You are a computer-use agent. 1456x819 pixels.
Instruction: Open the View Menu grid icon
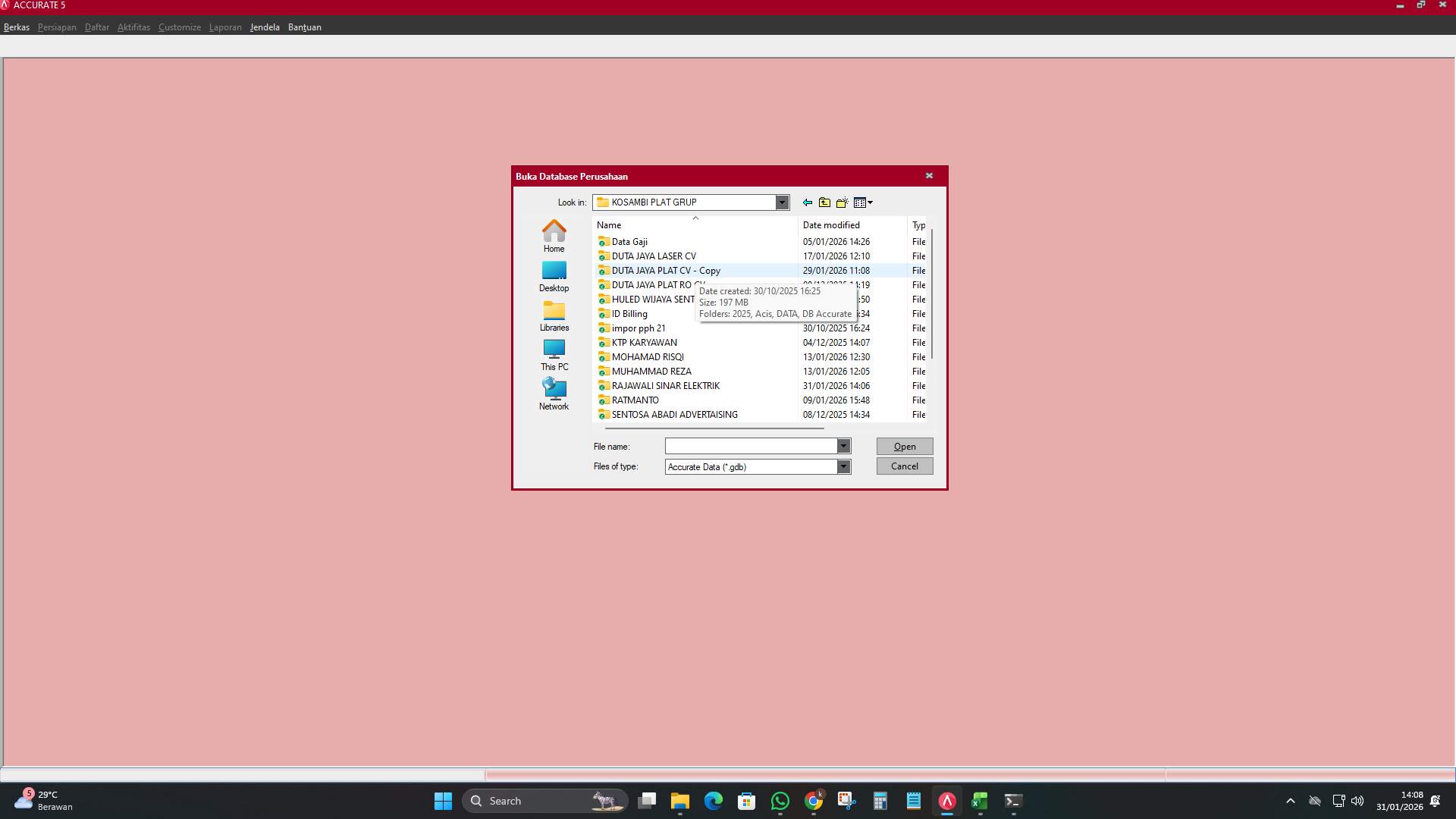click(x=861, y=202)
